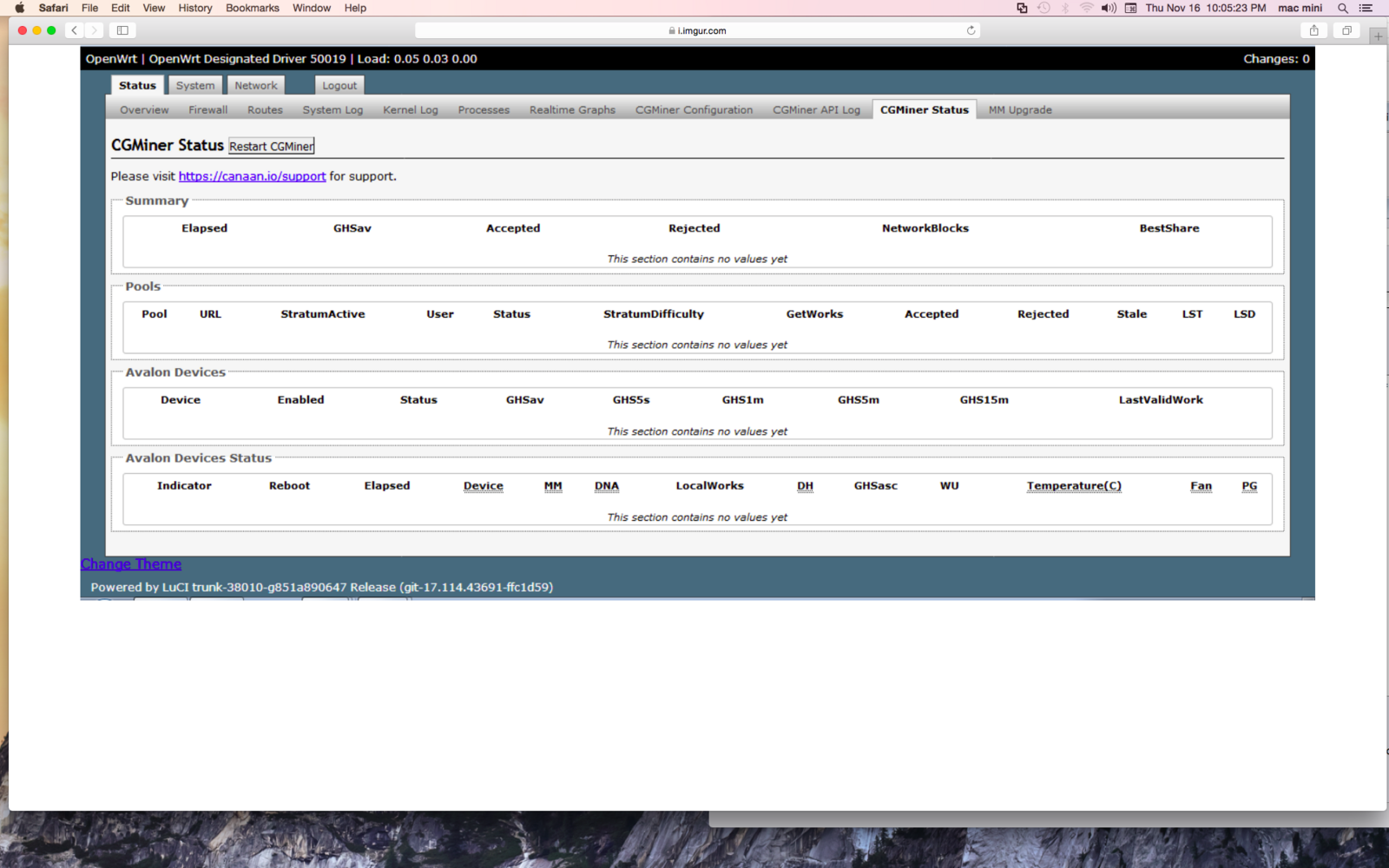Open the View menu
1389x868 pixels.
click(x=154, y=8)
